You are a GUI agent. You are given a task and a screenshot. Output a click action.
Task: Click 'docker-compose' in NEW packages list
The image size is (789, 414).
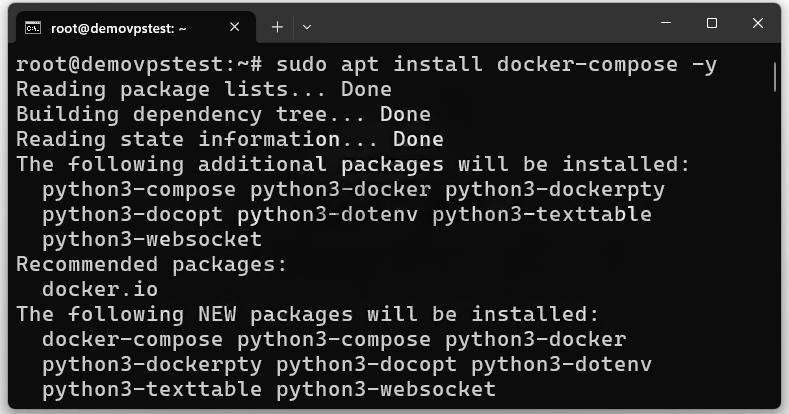132,340
